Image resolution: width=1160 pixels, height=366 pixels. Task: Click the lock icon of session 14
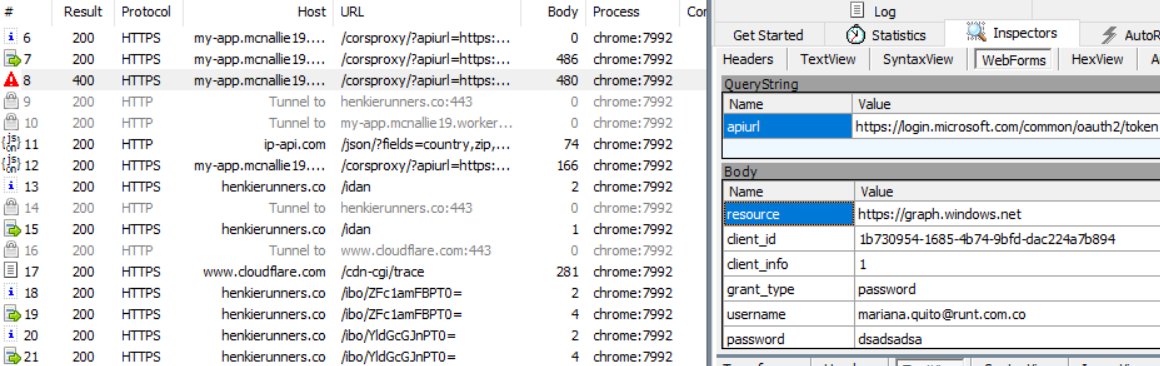pyautogui.click(x=10, y=208)
